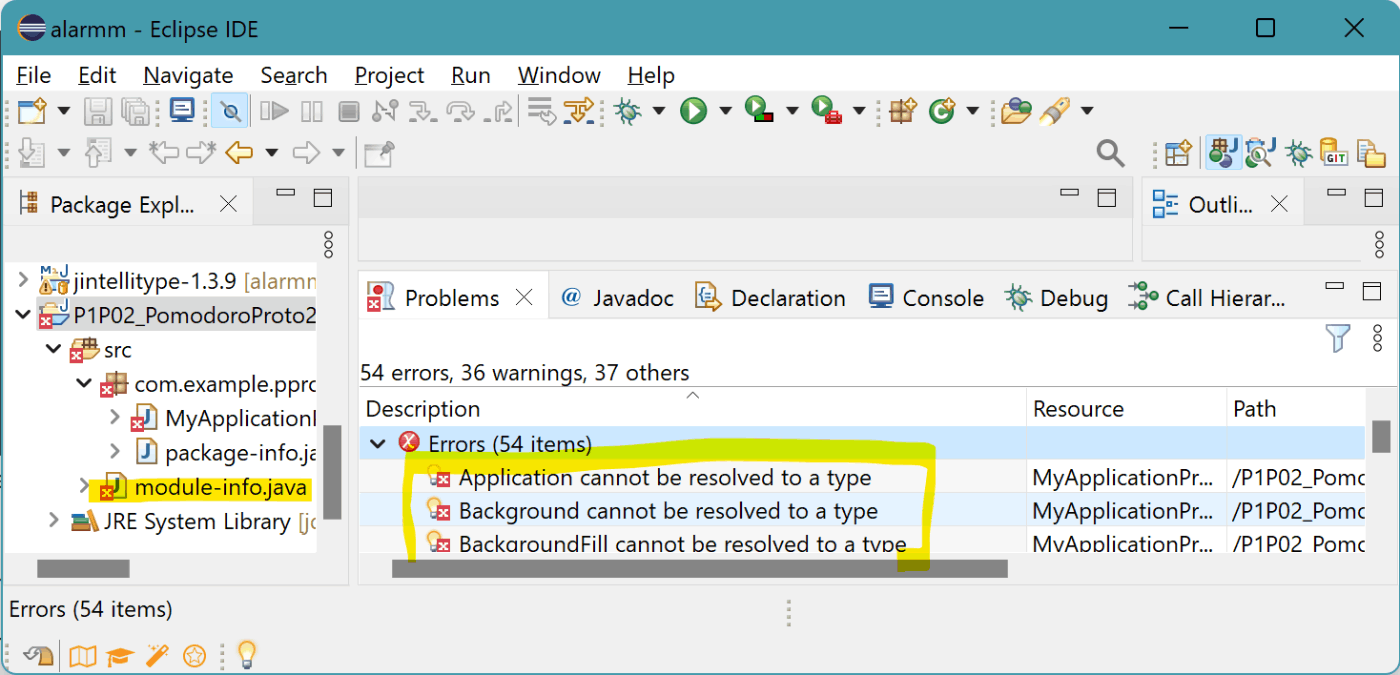Screen dimensions: 1400x675
Task: Switch to the Java Browsing perspective
Action: (1260, 153)
